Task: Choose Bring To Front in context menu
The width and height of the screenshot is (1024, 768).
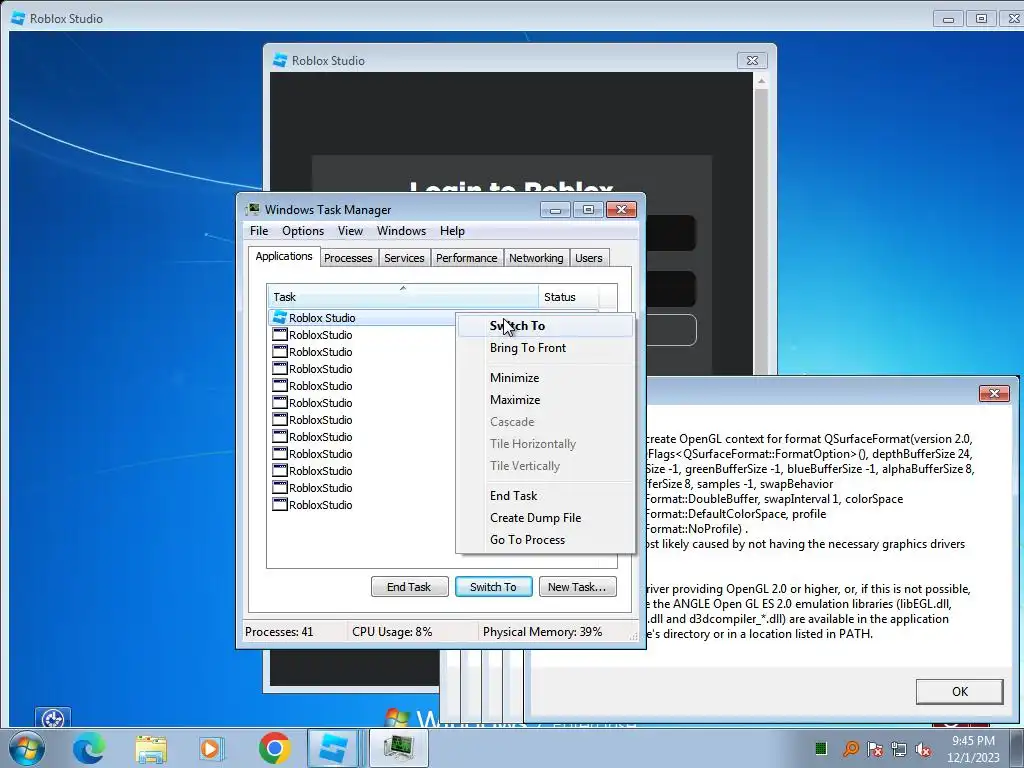Action: 545,348
